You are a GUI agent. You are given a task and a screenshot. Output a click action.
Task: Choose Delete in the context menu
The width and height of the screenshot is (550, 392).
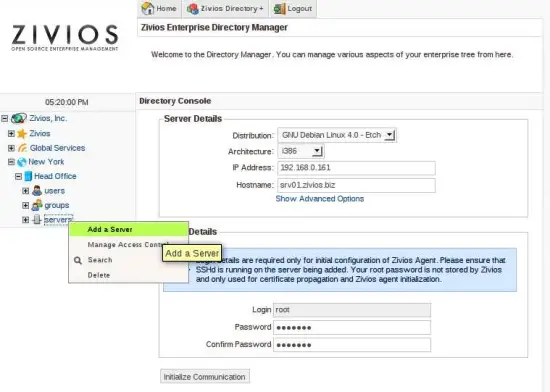point(128,275)
